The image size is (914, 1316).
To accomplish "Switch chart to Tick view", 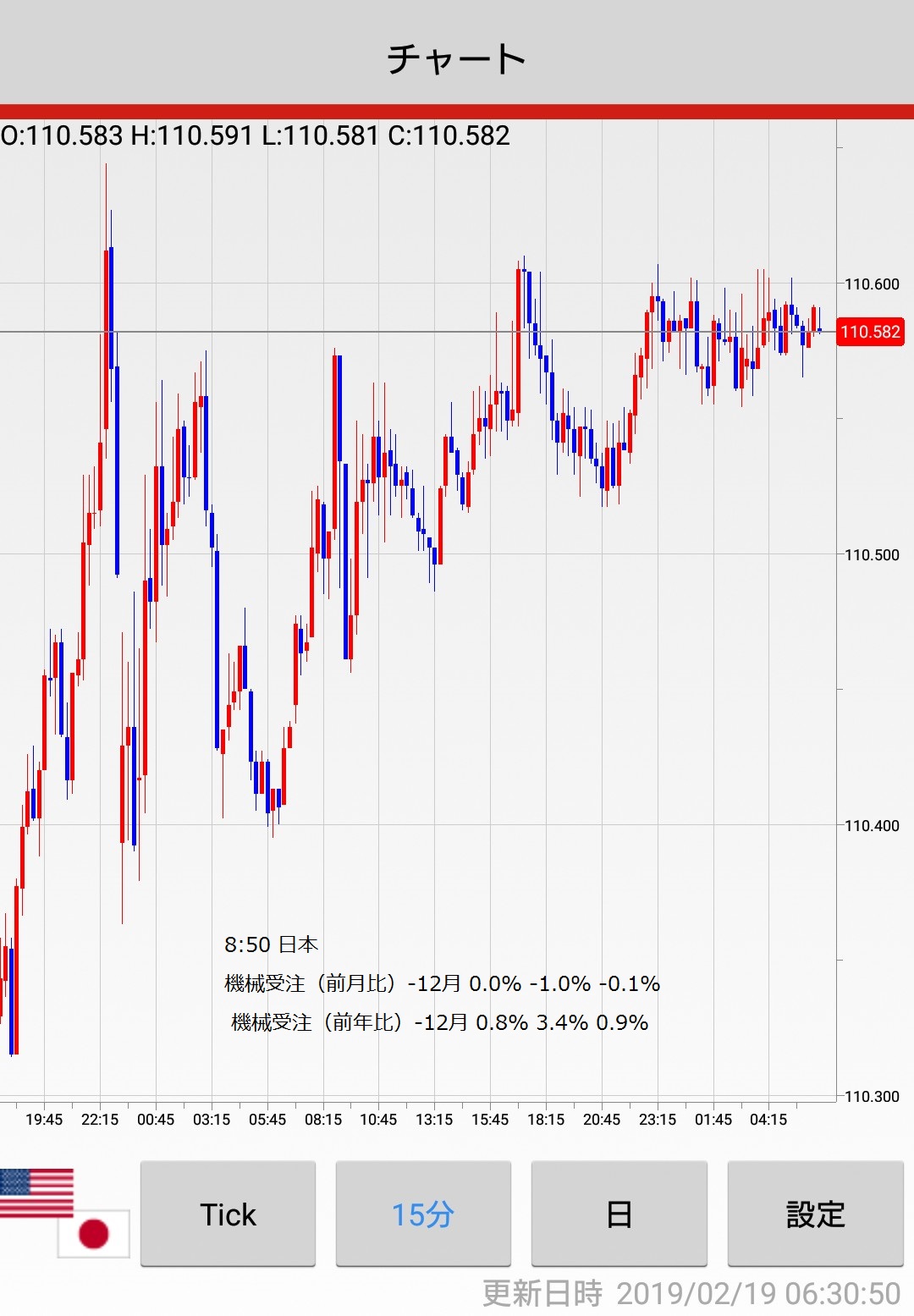I will click(228, 1214).
